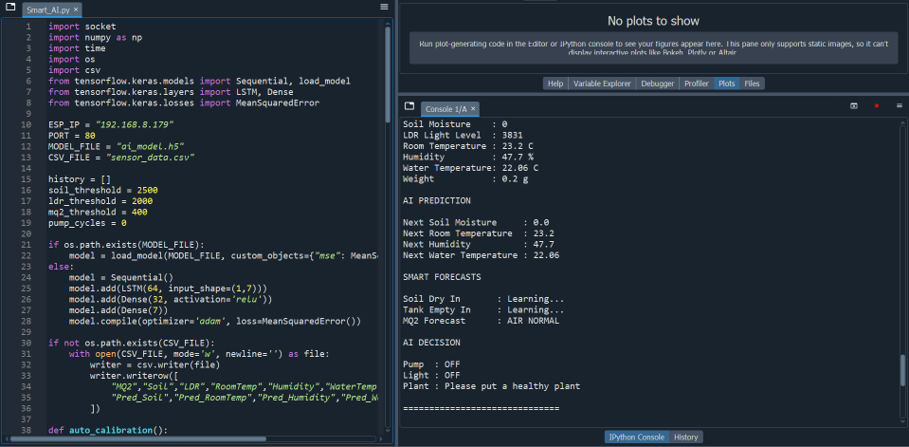Click the console icon left of the red stop
This screenshot has height=447, width=909.
click(x=854, y=106)
